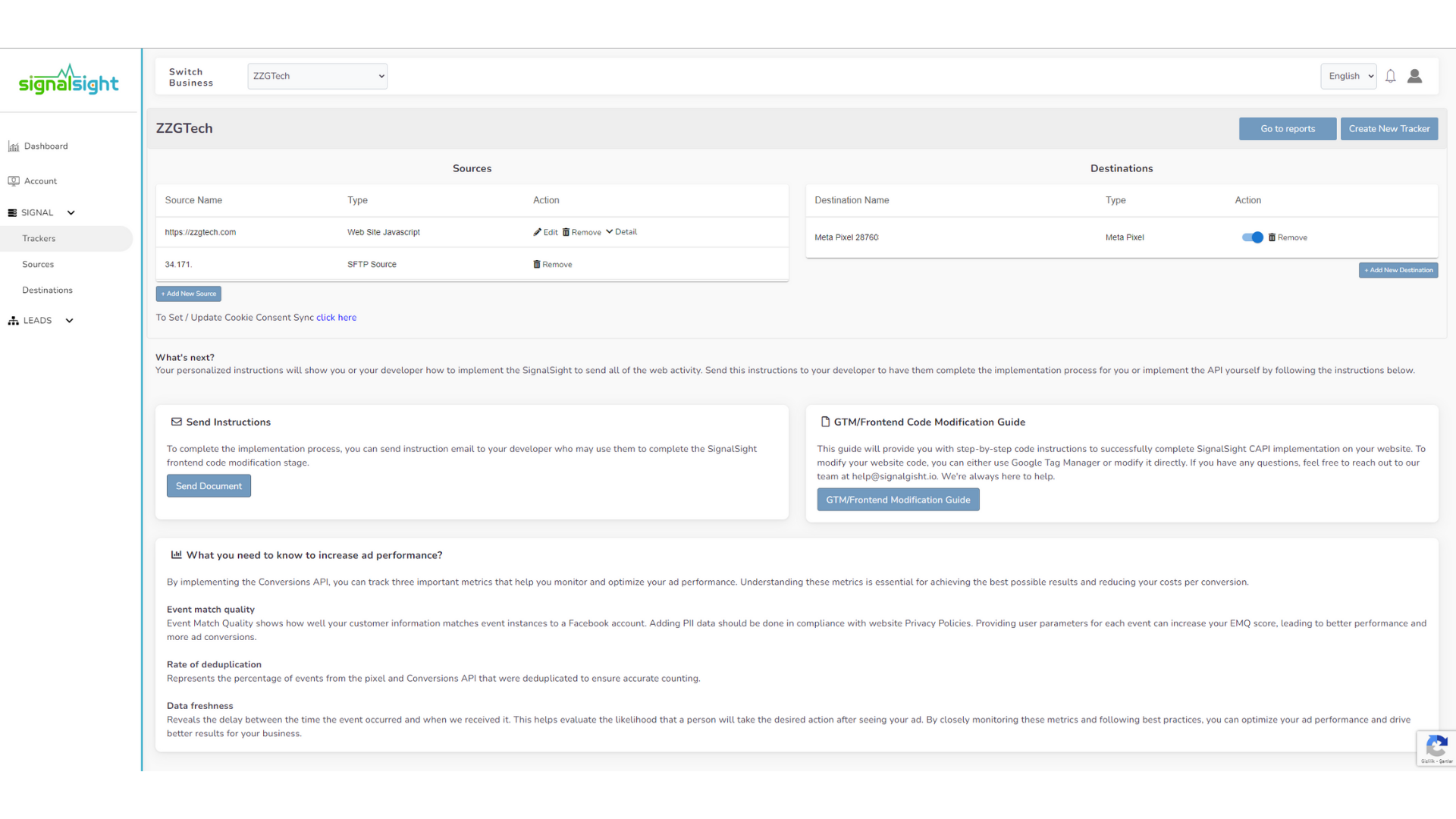Screen dimensions: 1456x819
Task: Follow the cookie consent 'click here' link
Action: click(x=336, y=318)
